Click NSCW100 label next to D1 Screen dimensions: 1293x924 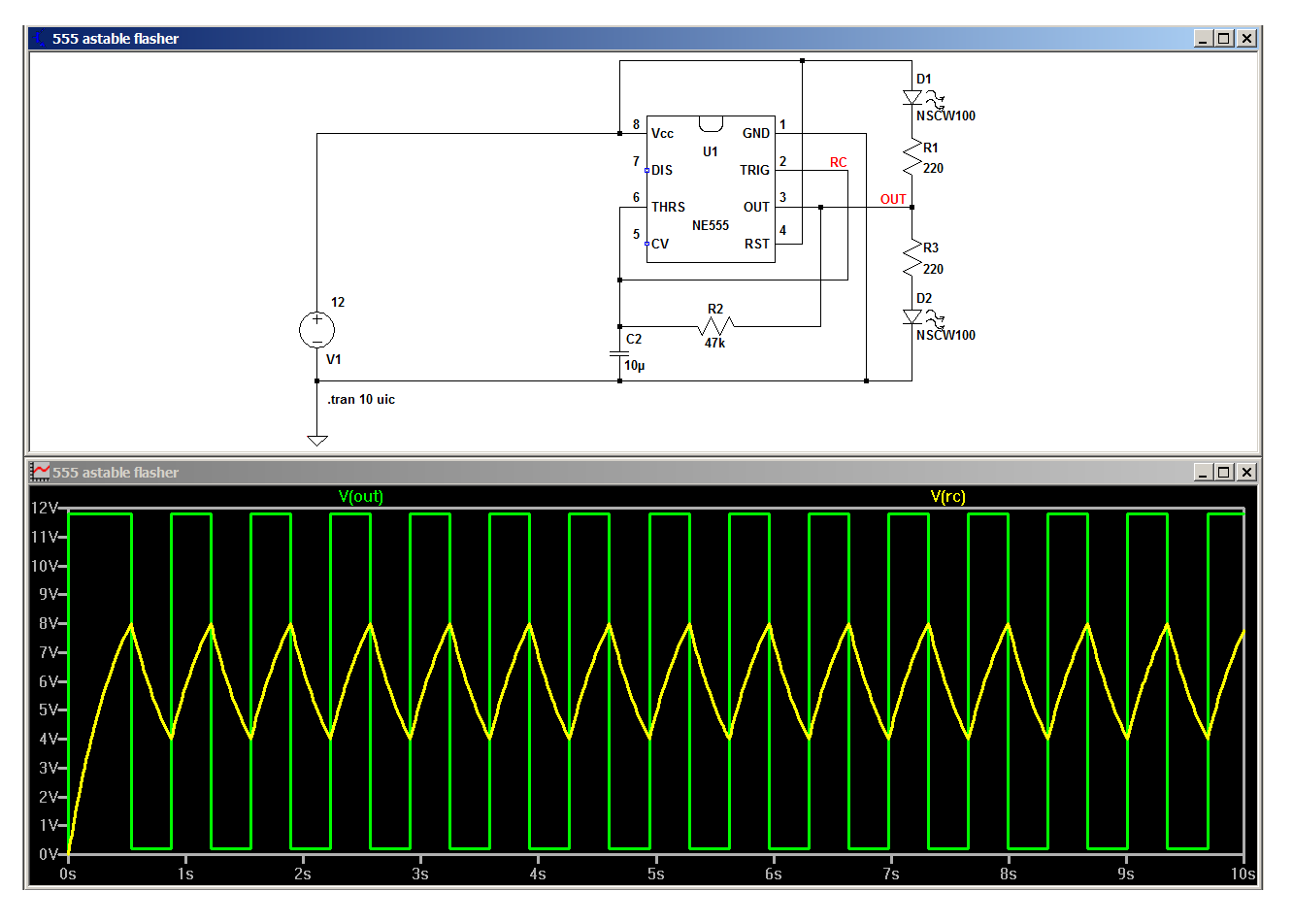[945, 115]
